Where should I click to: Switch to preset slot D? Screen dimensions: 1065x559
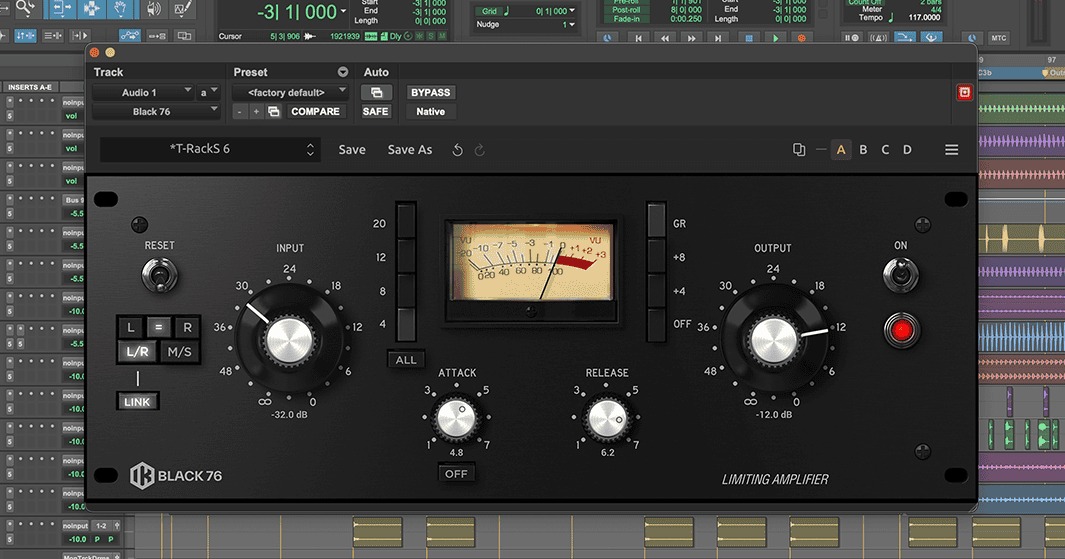click(907, 149)
